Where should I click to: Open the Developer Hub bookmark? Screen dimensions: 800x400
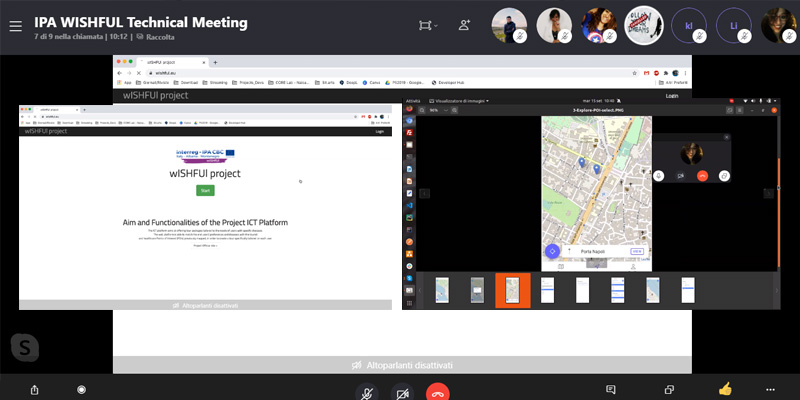[448, 82]
